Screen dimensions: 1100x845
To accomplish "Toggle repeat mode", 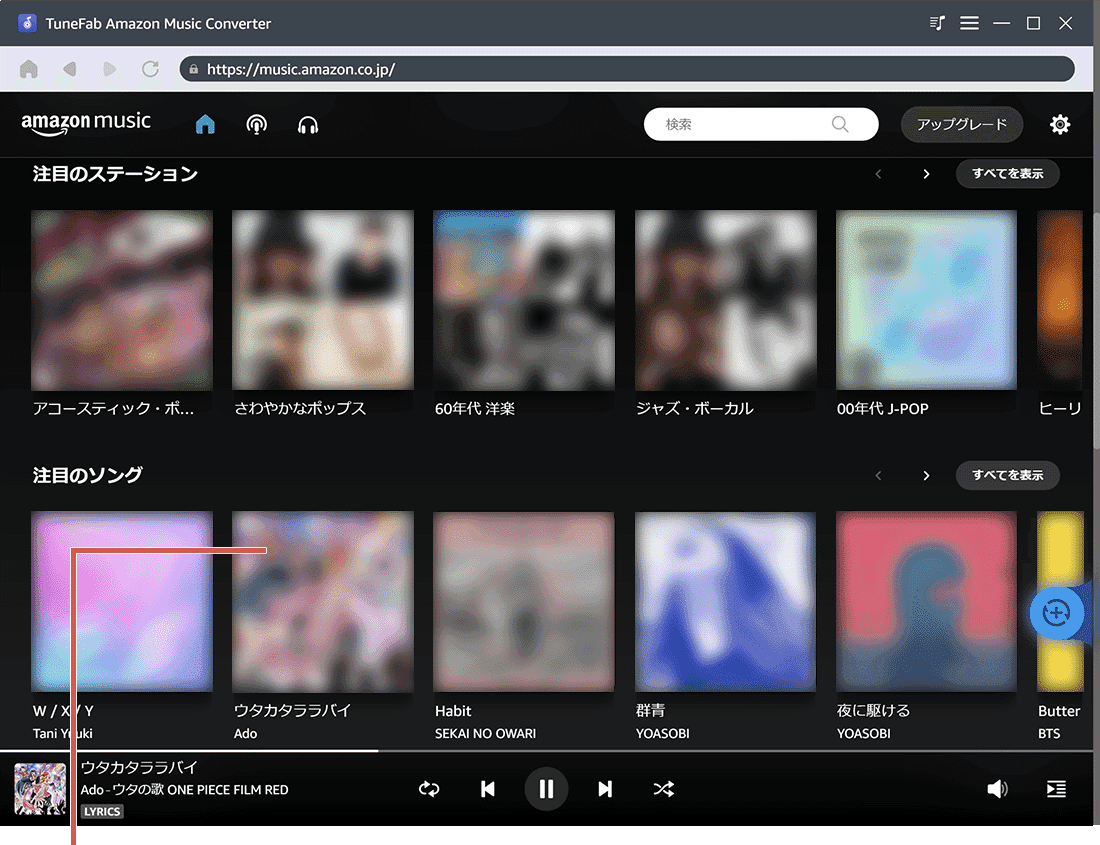I will (429, 789).
